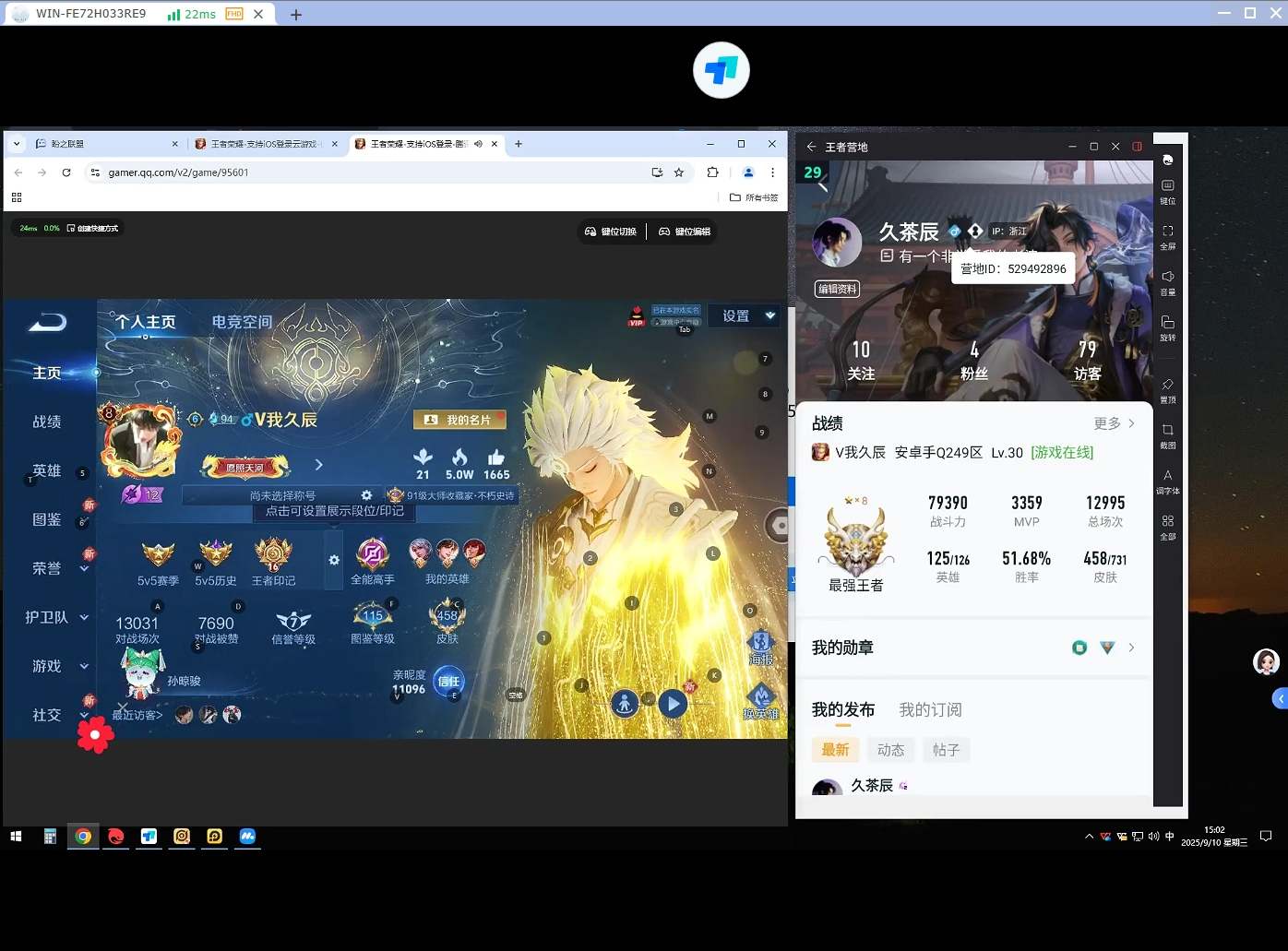
Task: Click the 键位编辑 button
Action: click(685, 232)
